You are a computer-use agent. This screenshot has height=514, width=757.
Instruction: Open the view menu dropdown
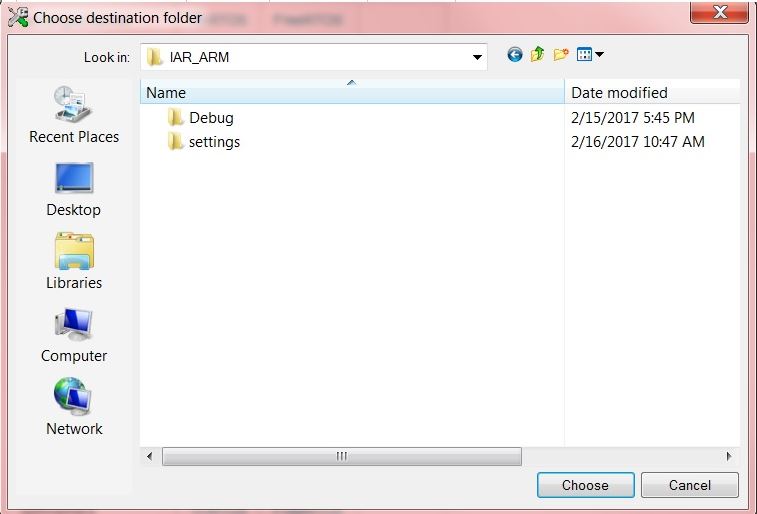click(590, 55)
